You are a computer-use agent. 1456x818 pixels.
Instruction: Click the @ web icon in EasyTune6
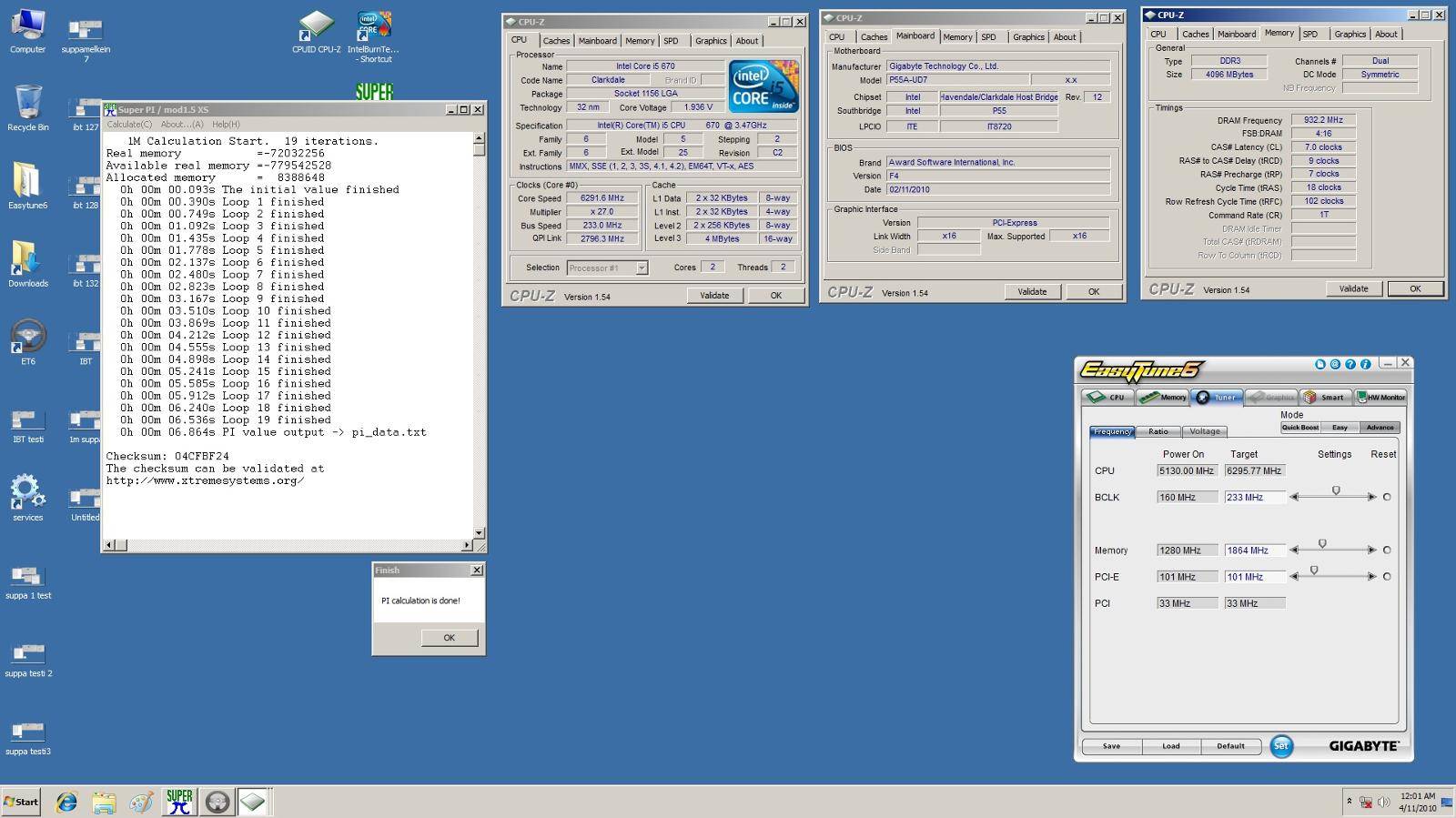point(1335,364)
